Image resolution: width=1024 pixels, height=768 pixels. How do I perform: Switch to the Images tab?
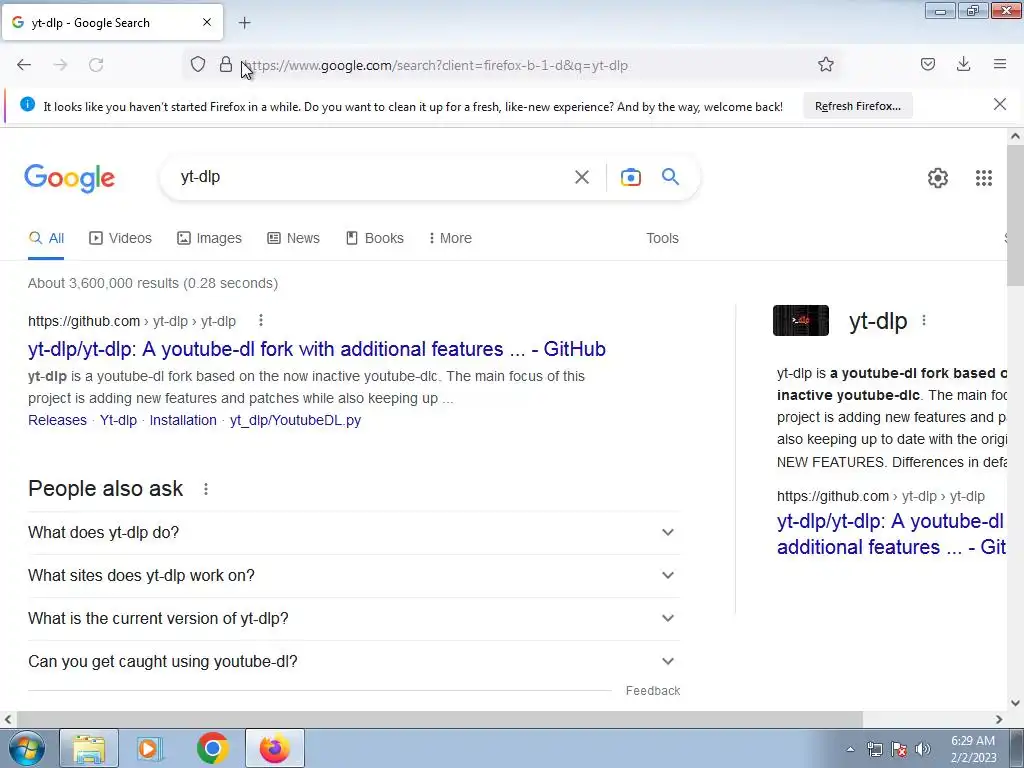[209, 238]
